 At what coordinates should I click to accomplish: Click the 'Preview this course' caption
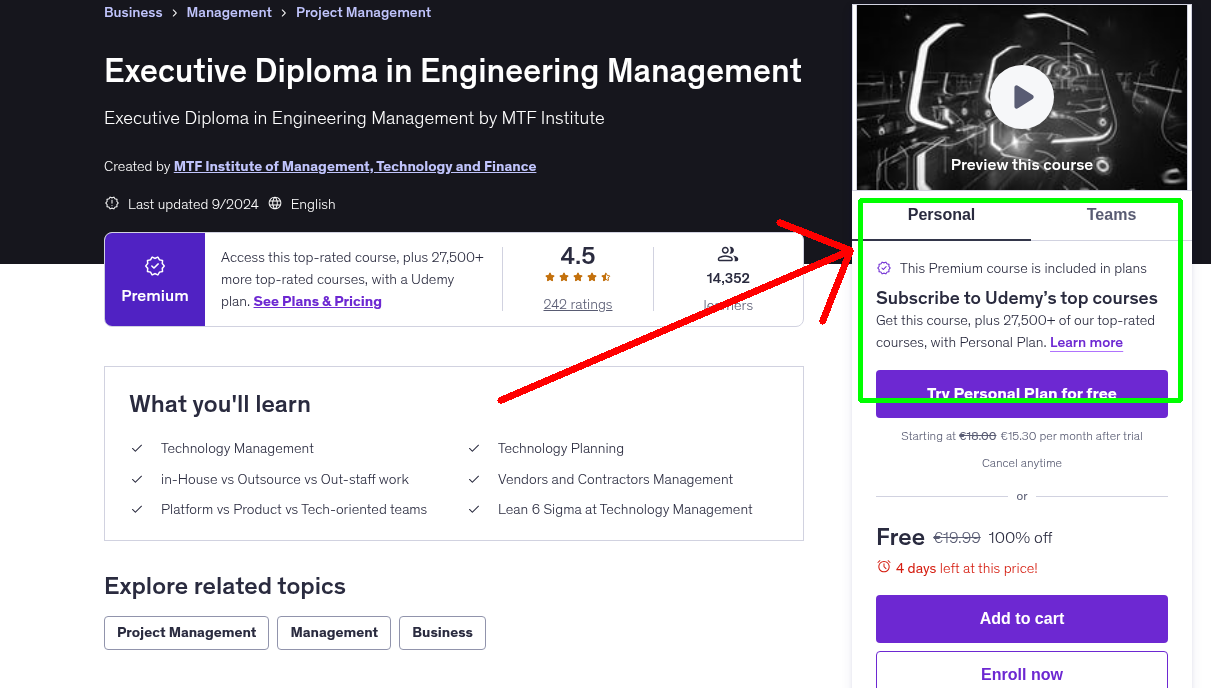click(1022, 165)
